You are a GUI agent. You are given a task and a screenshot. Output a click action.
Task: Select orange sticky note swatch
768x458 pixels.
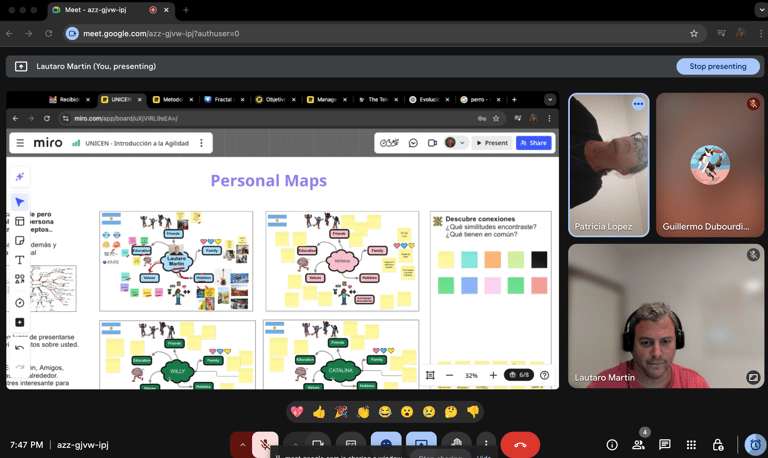[x=492, y=260]
